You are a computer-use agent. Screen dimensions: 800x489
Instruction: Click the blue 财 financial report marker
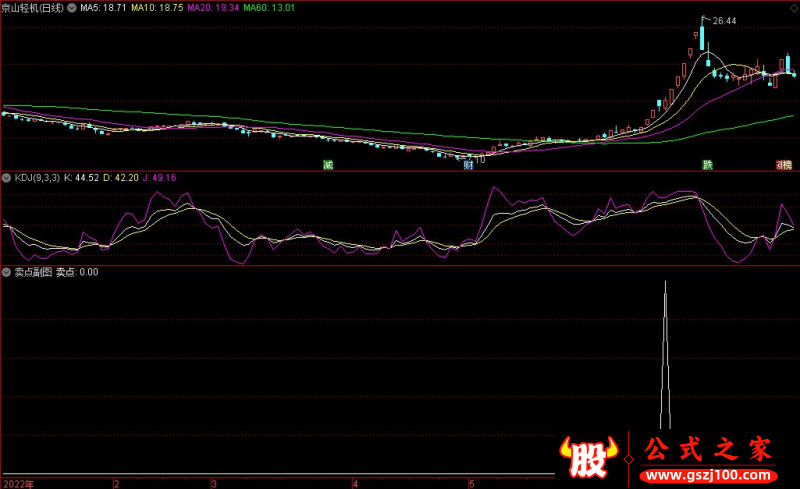coord(468,165)
